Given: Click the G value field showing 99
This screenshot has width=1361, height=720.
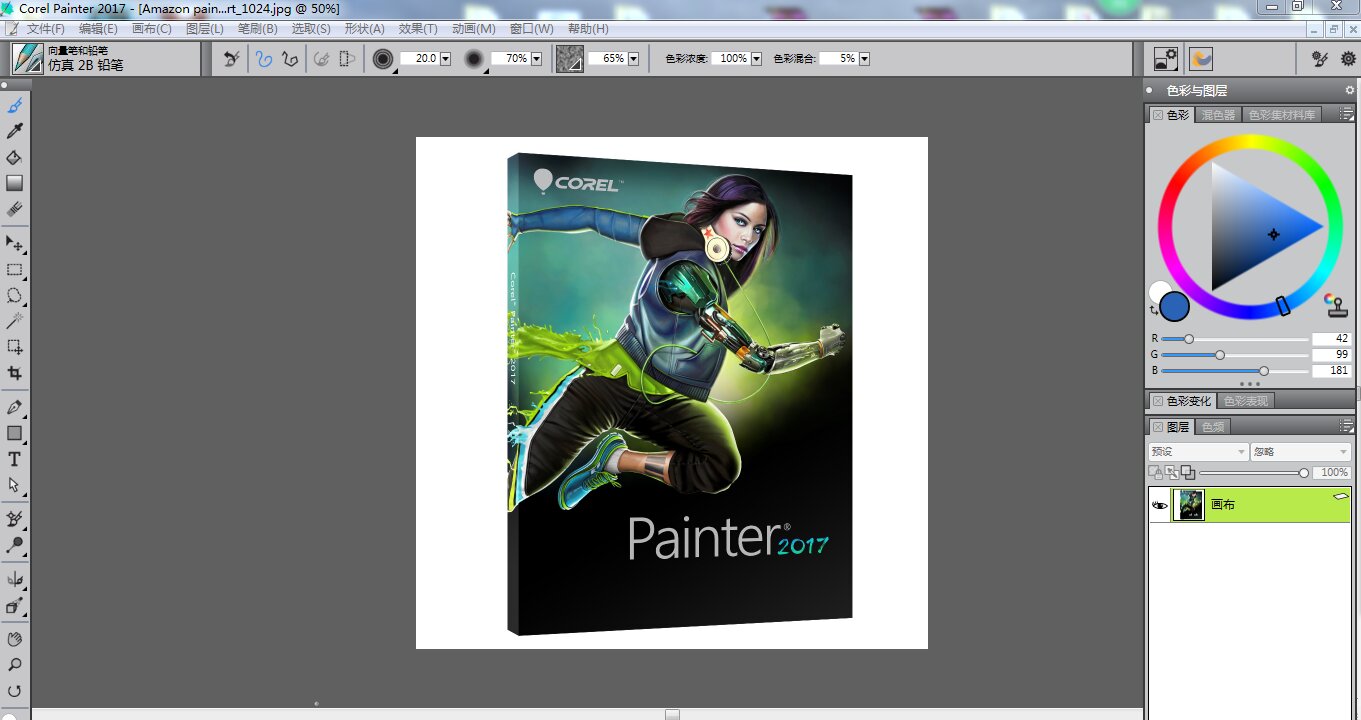Looking at the screenshot, I should [1331, 354].
